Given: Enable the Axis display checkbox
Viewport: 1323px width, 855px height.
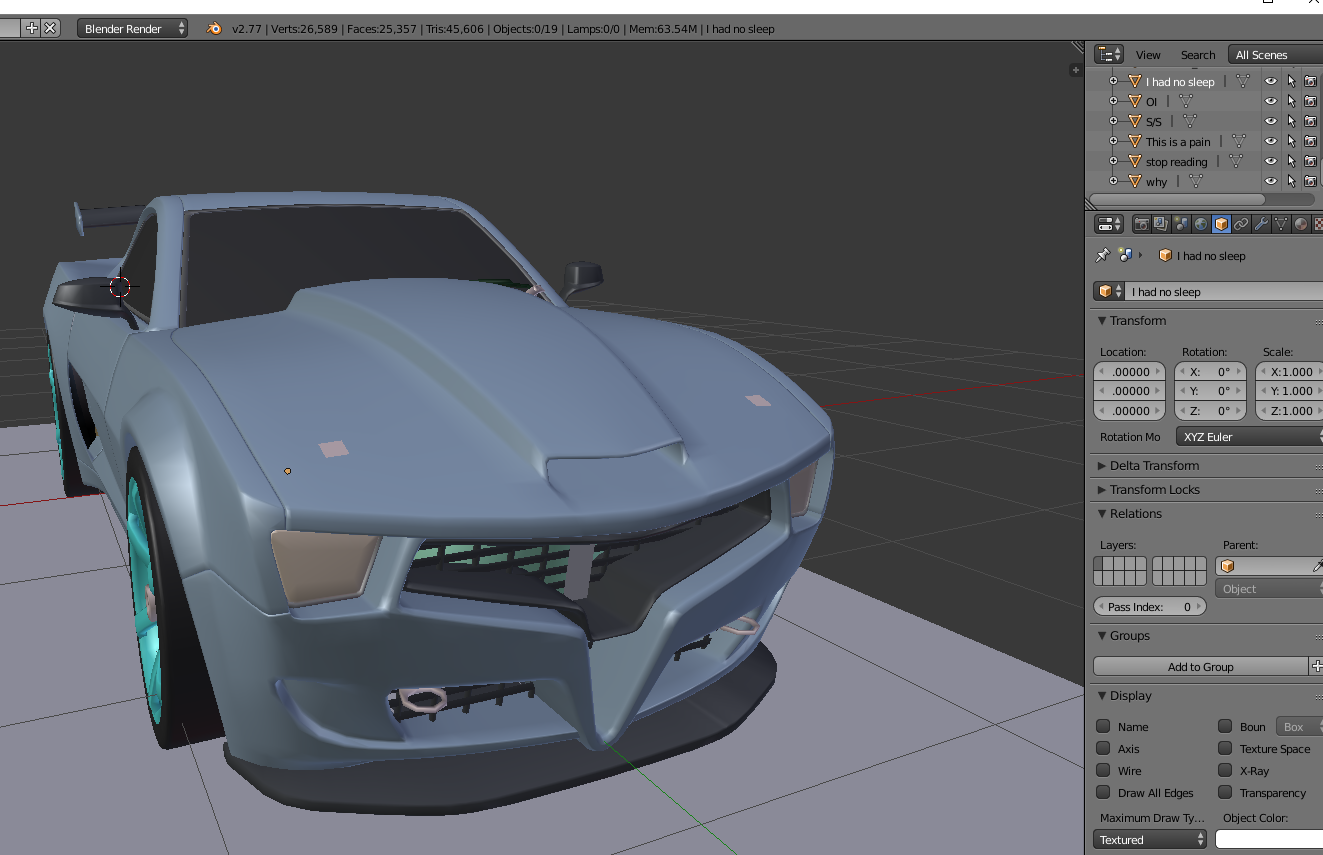Looking at the screenshot, I should pos(1103,748).
